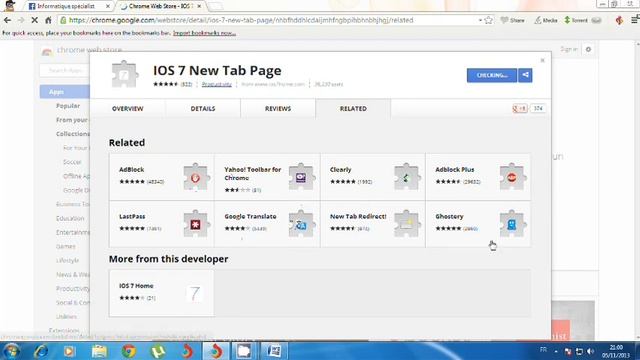Click the LastPass title text
640x360 pixels.
click(x=132, y=216)
